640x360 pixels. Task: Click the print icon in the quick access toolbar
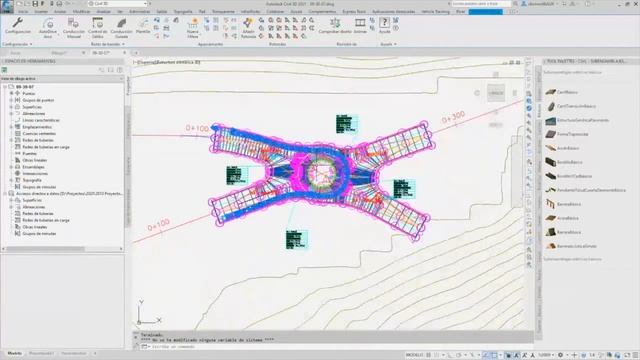pos(59,4)
